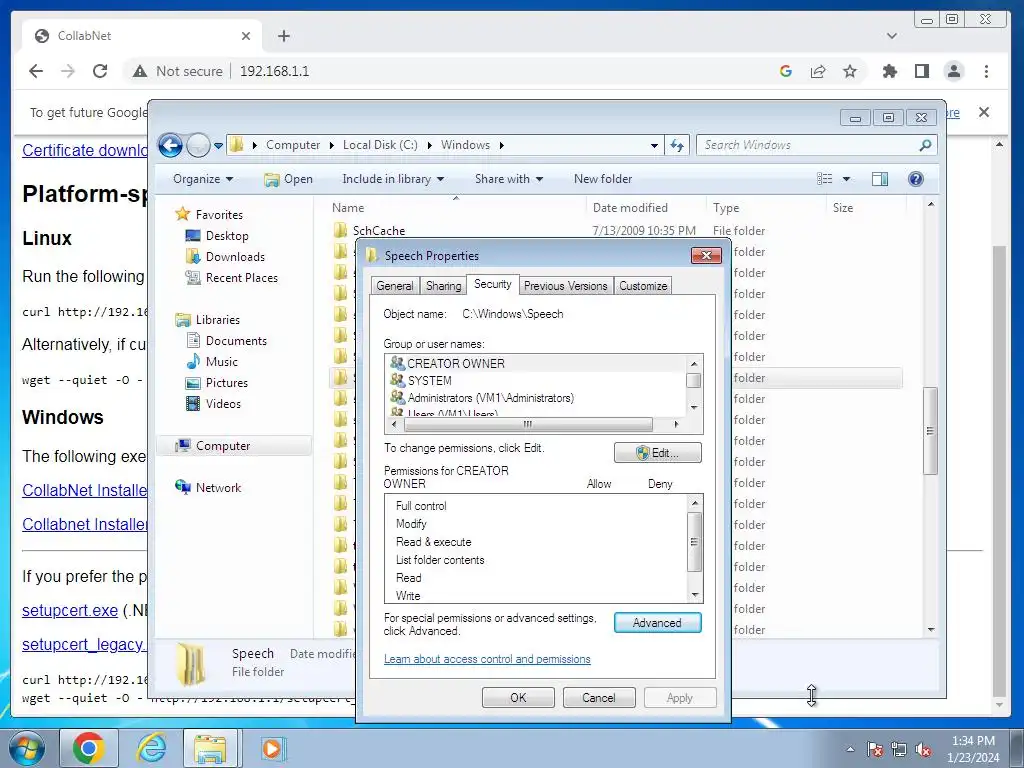Open Chrome three-dot menu
Image resolution: width=1024 pixels, height=768 pixels.
click(x=986, y=71)
